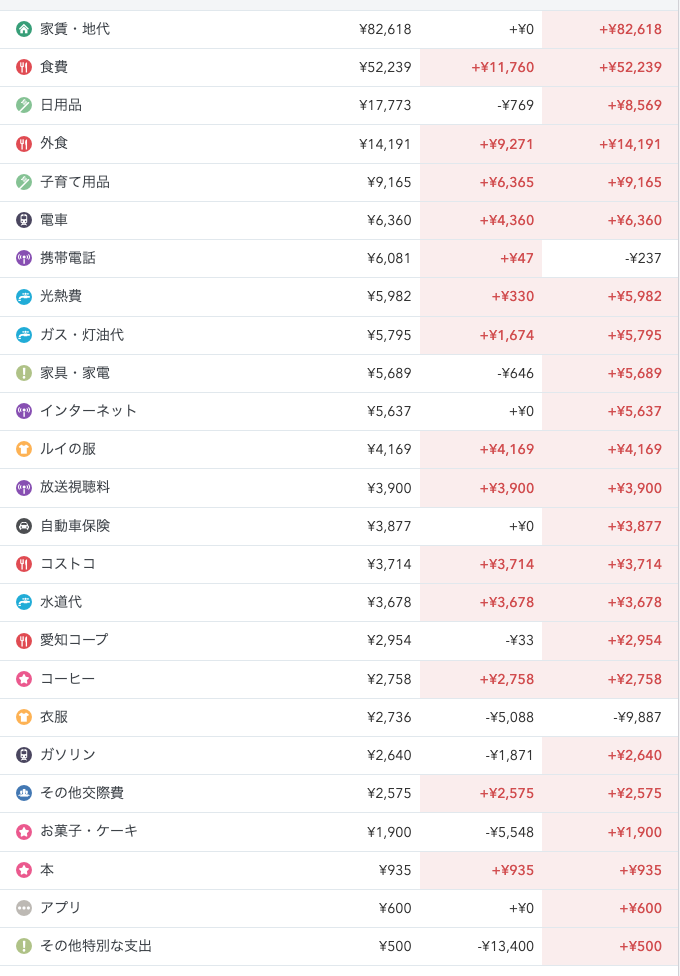Click the signal icon beside 携帯電話
The width and height of the screenshot is (680, 976).
(x=24, y=258)
